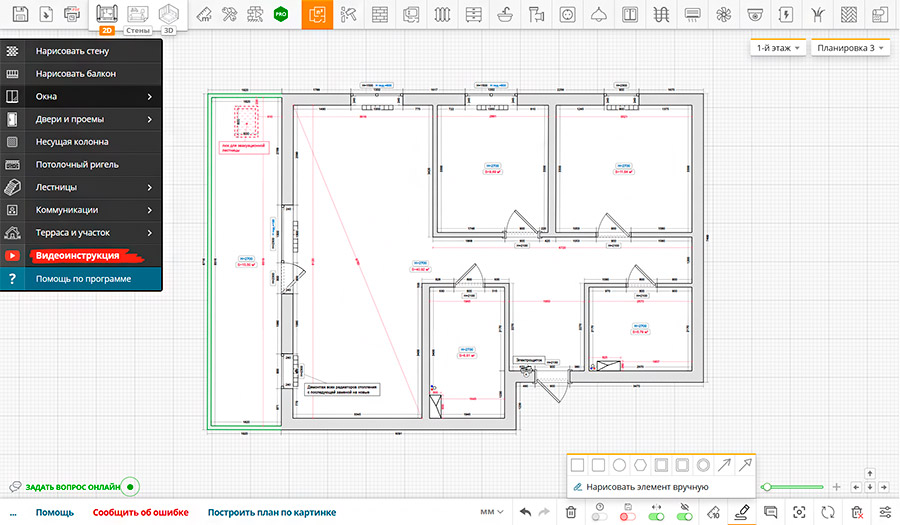Select Нарисовать стену menu item
This screenshot has height=525, width=900.
coord(81,51)
